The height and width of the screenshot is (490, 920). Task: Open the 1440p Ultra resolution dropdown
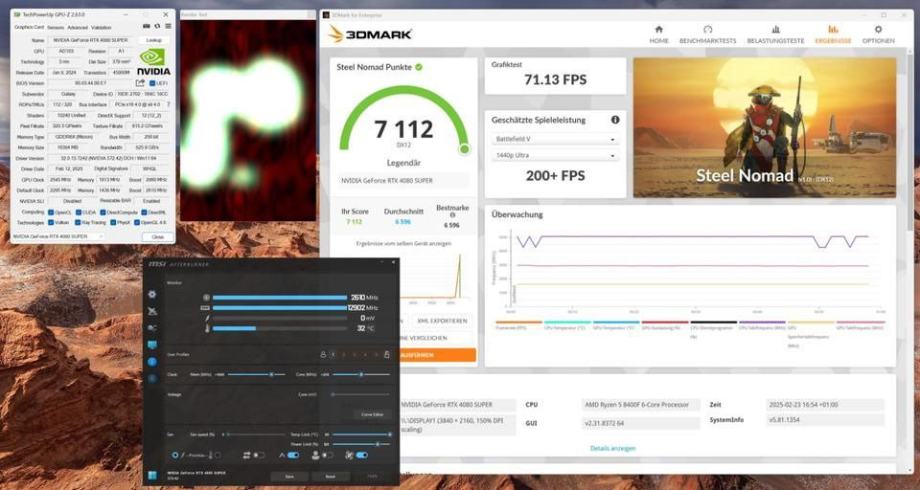(555, 156)
